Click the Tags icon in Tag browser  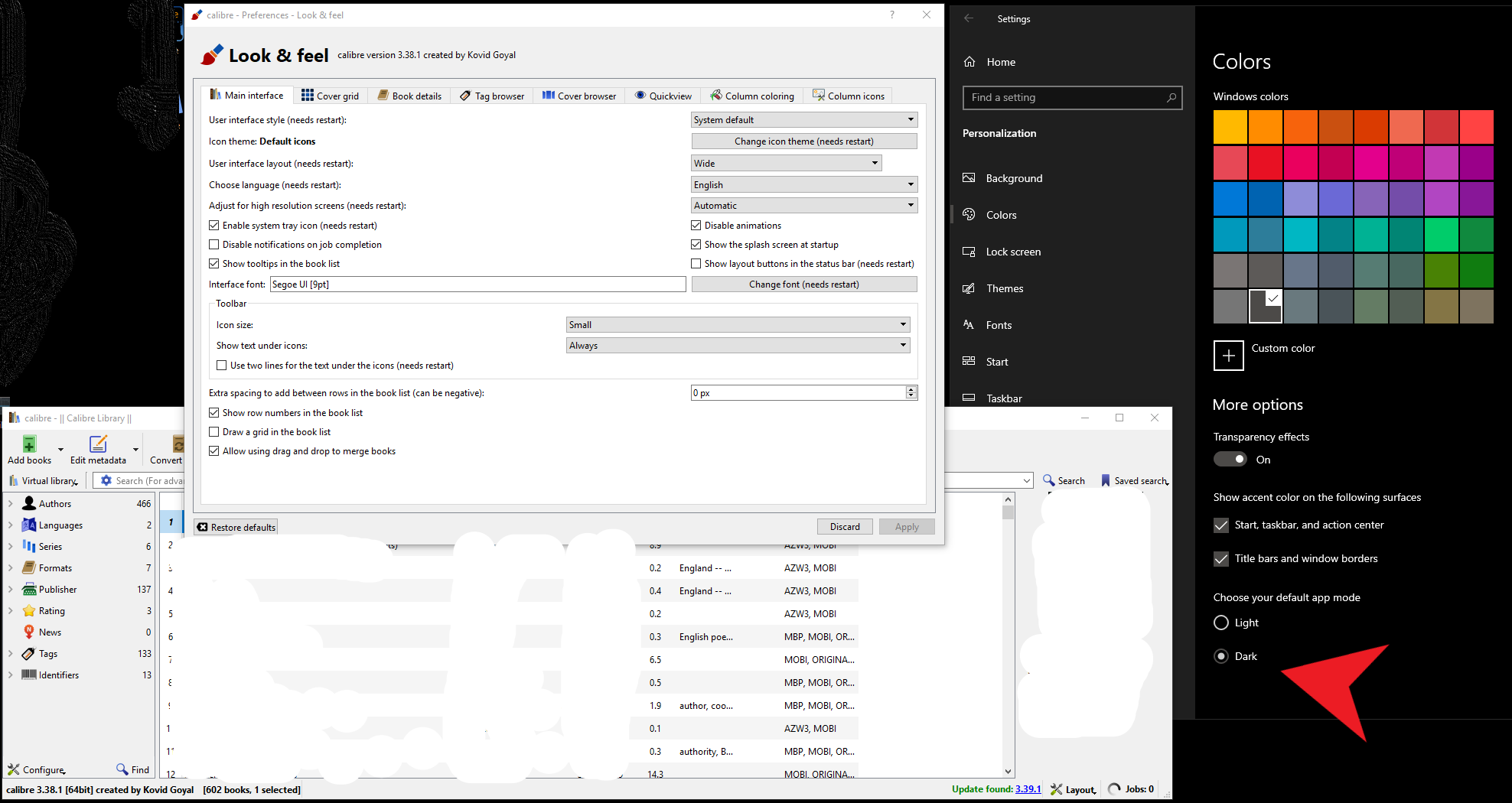29,653
